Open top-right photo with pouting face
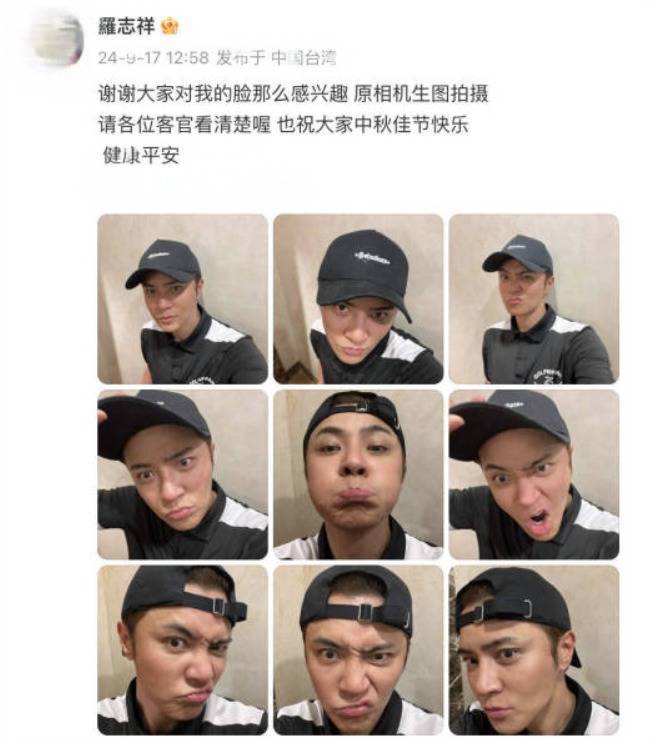Image resolution: width=655 pixels, height=744 pixels. click(x=534, y=299)
